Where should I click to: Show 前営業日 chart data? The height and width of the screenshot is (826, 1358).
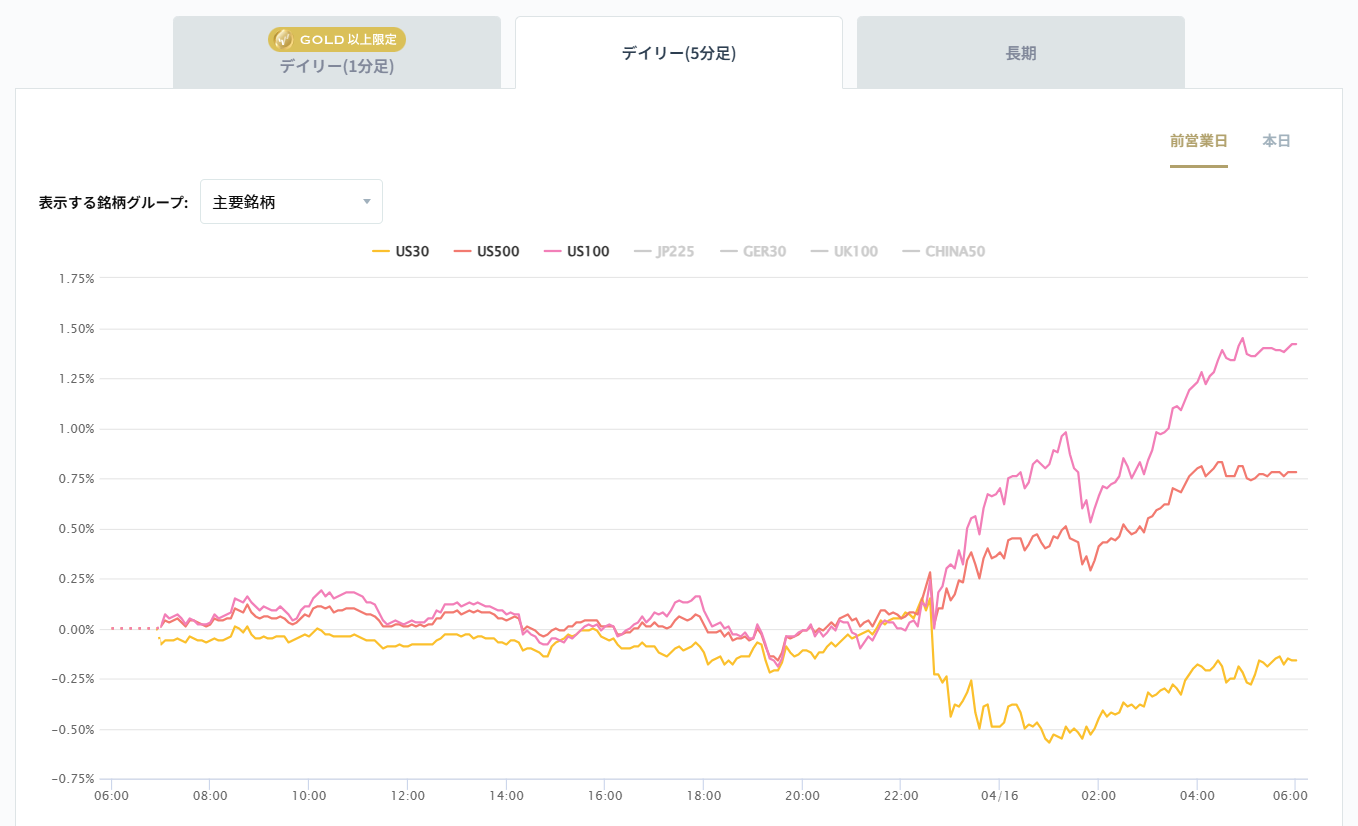pos(1198,141)
